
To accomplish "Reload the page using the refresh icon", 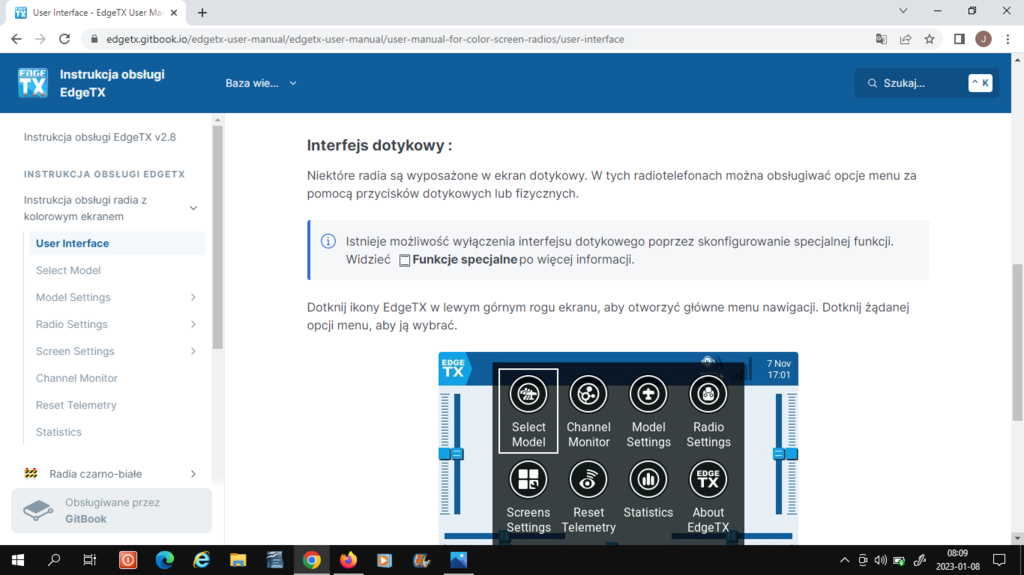I will click(x=64, y=39).
